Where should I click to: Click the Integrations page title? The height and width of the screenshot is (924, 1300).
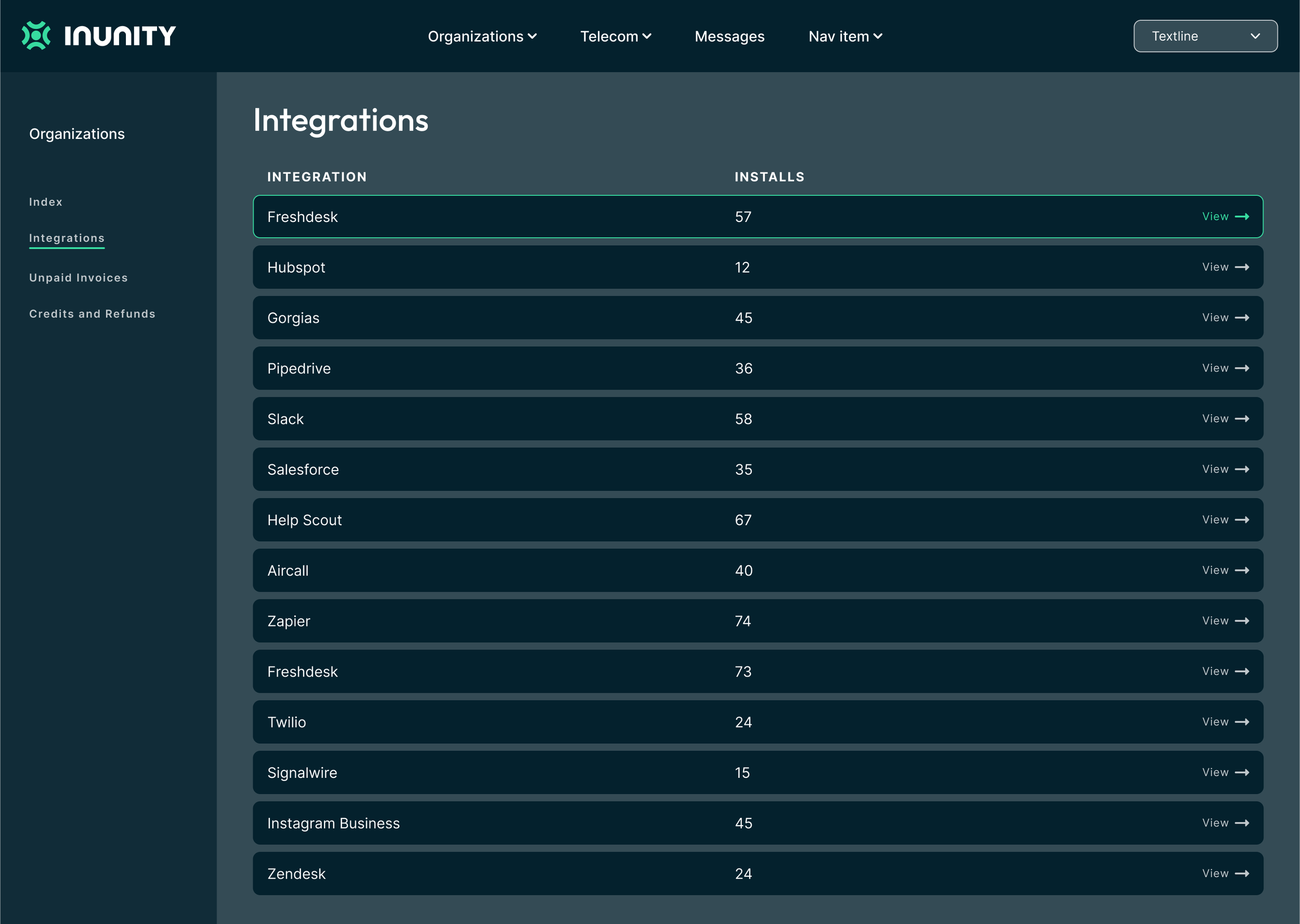[341, 121]
